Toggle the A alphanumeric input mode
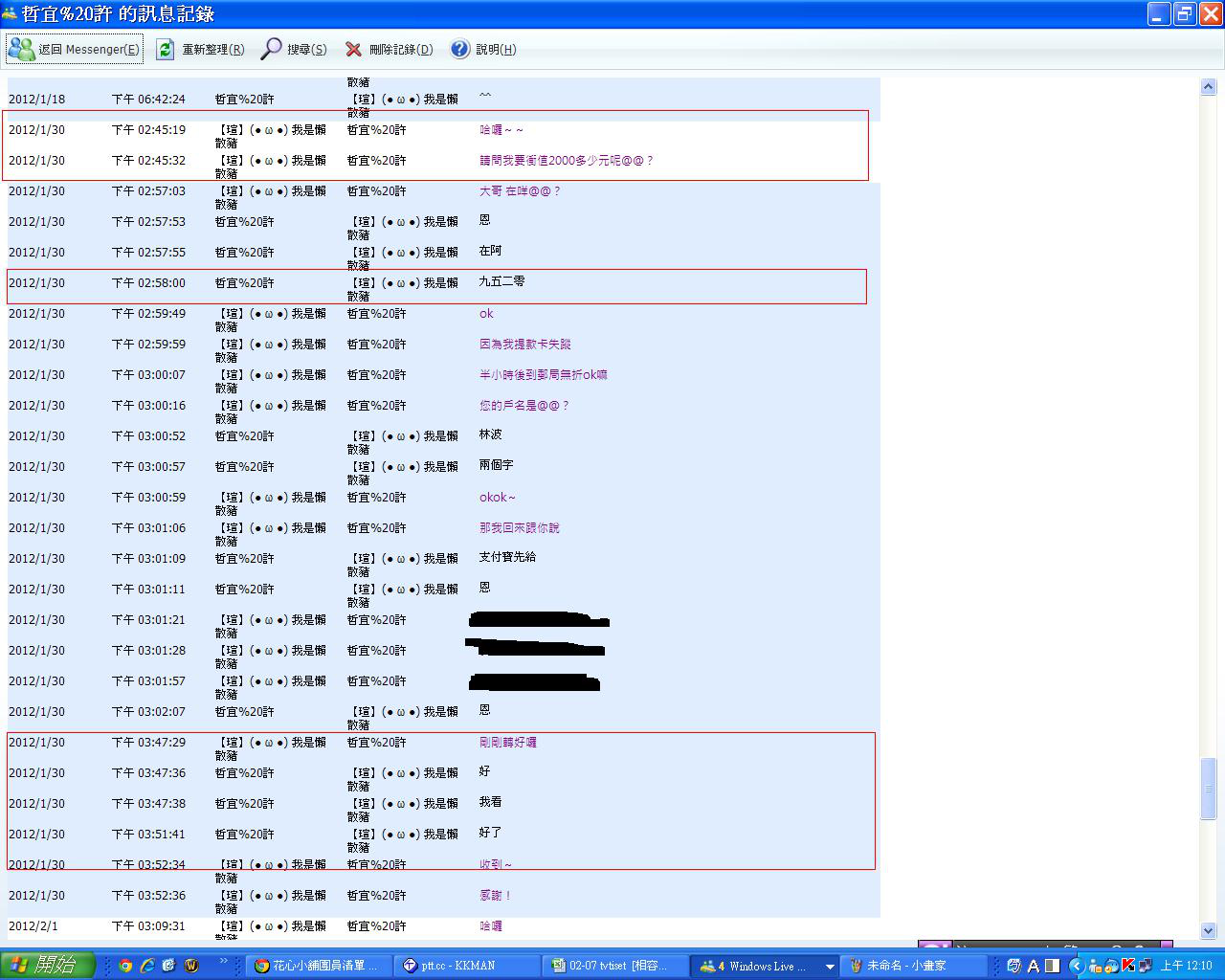 pyautogui.click(x=1034, y=966)
